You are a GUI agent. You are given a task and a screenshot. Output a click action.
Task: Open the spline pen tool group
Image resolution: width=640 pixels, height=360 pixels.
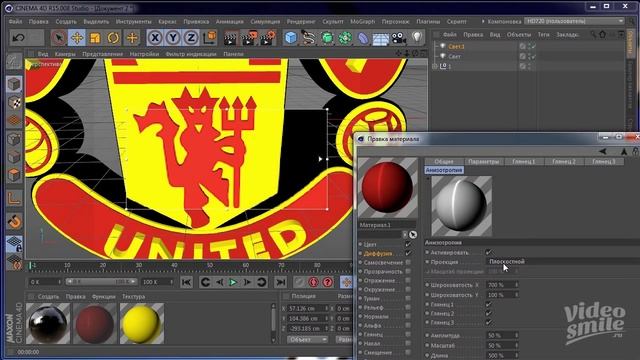tap(309, 38)
